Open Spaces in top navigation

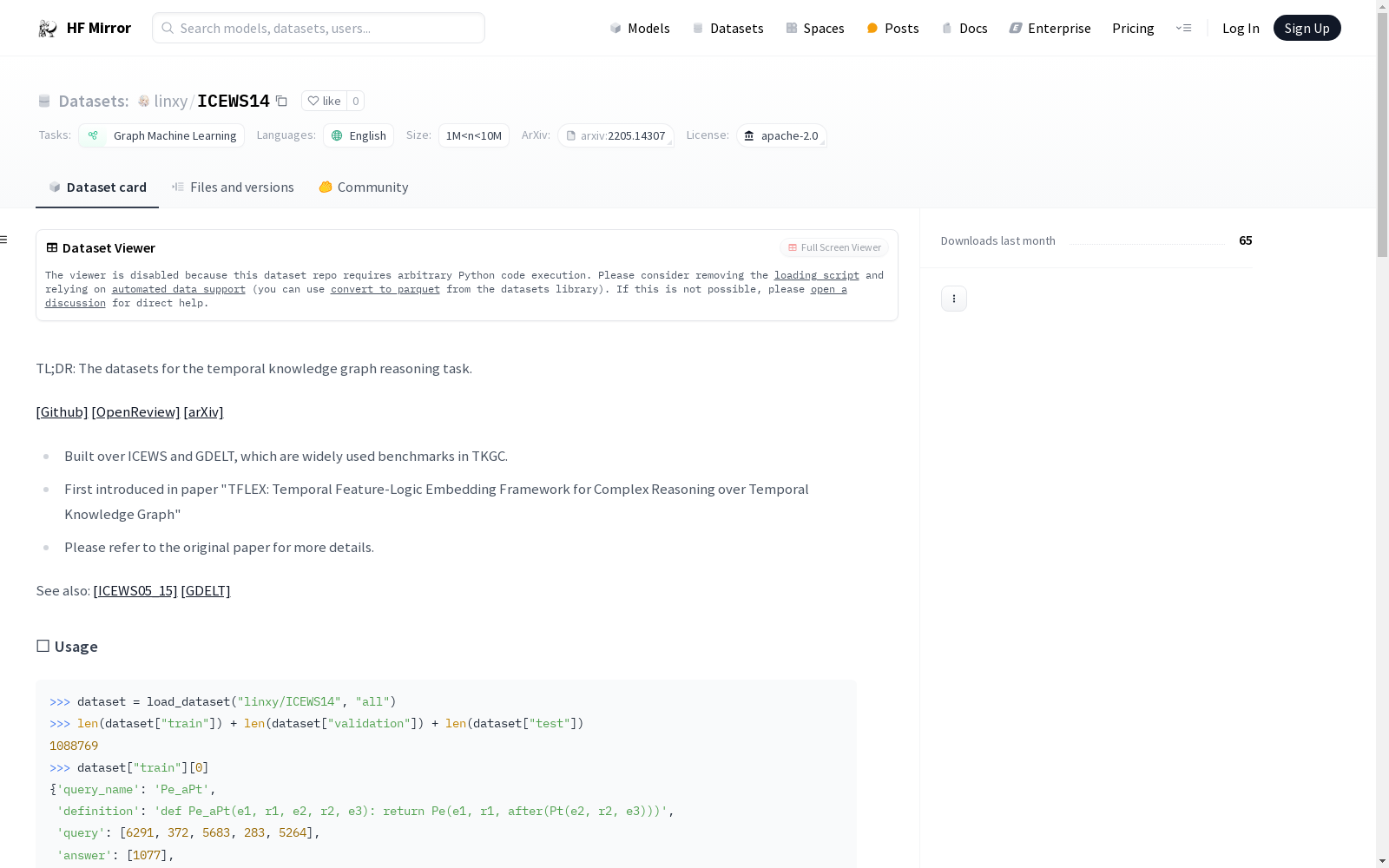click(x=815, y=28)
